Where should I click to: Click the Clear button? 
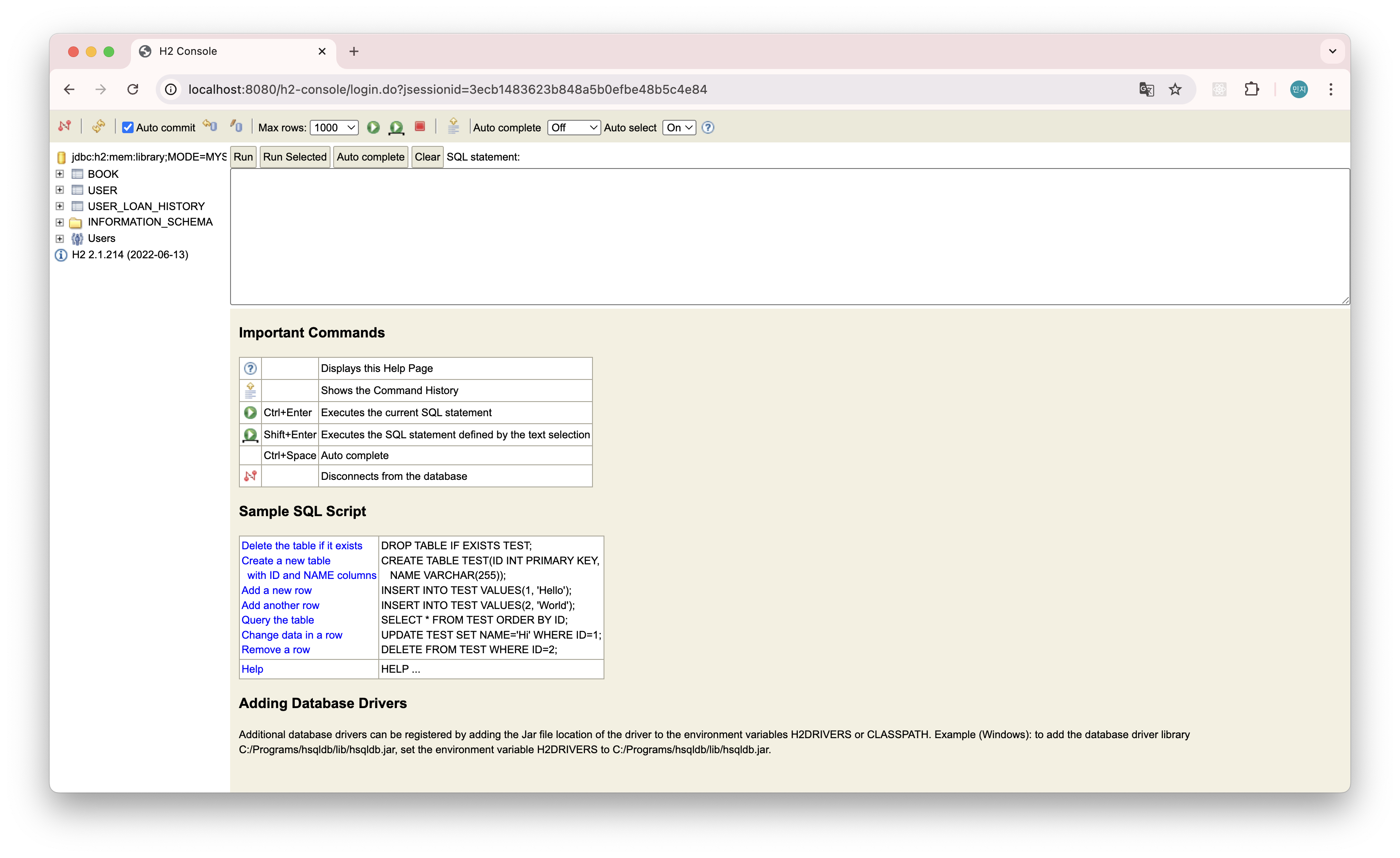tap(427, 157)
